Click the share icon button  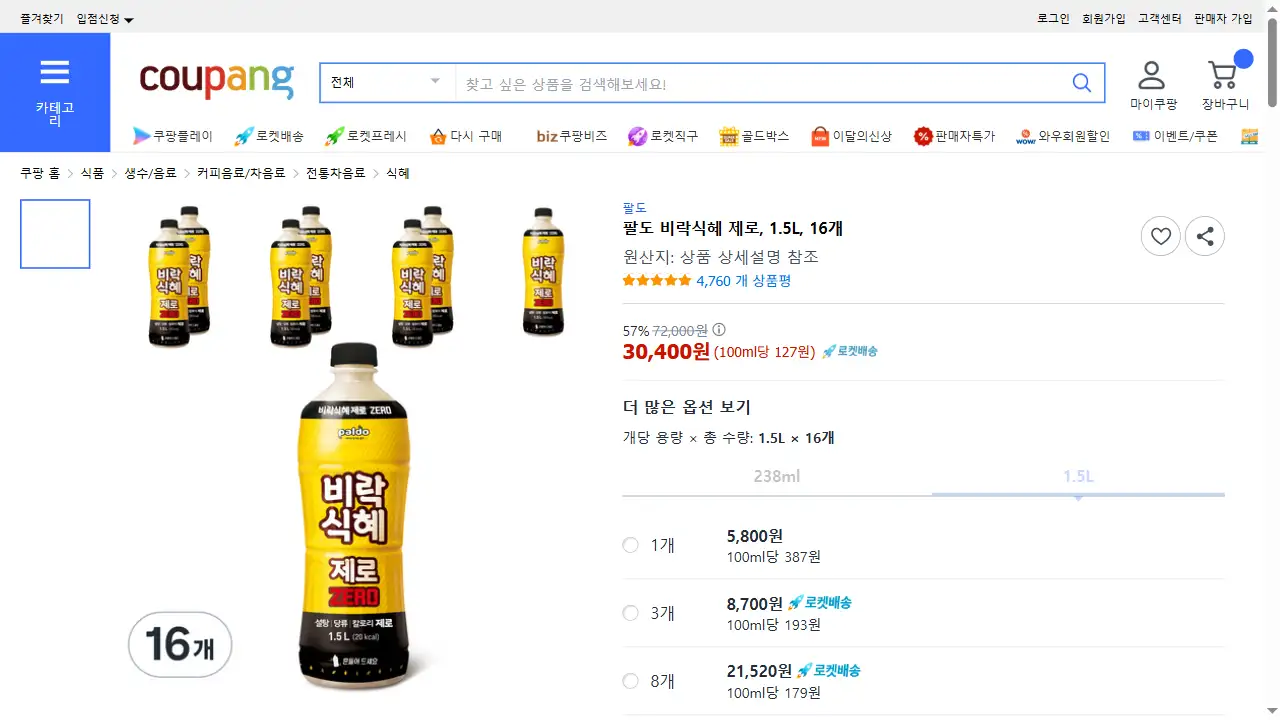1205,237
